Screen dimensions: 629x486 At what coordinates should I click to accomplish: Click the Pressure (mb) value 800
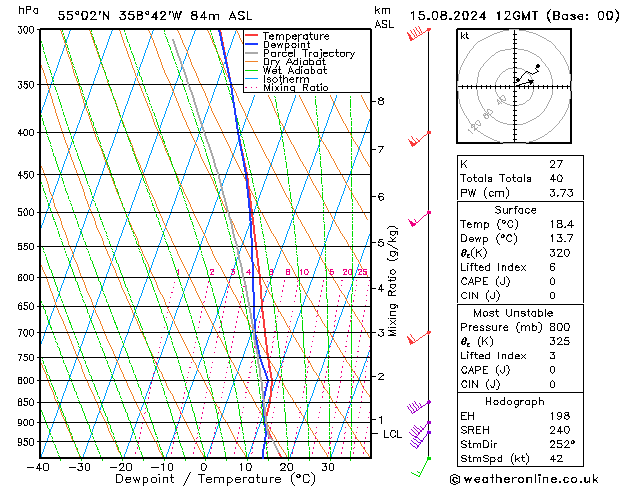(x=560, y=327)
